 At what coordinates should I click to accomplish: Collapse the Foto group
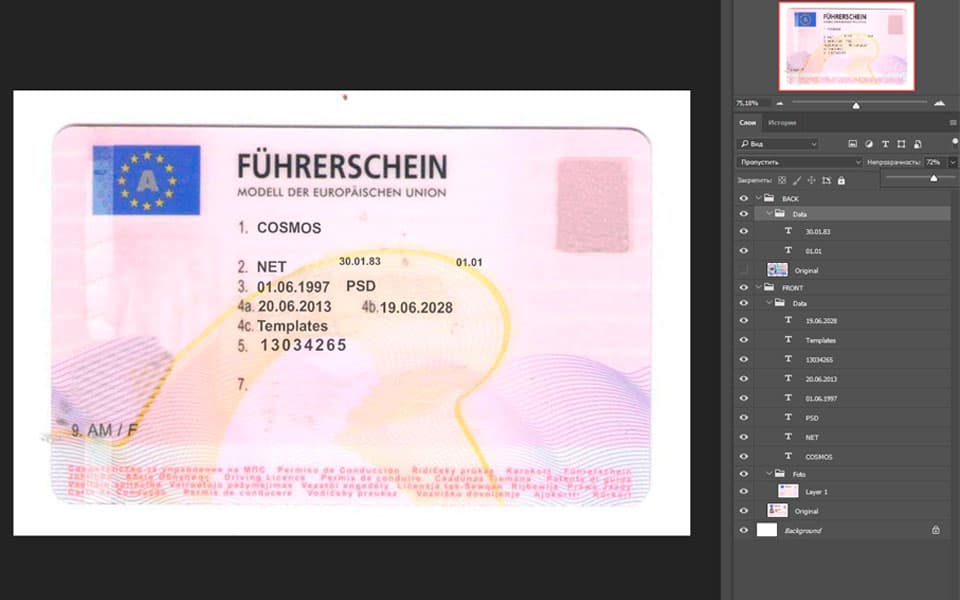pos(768,473)
